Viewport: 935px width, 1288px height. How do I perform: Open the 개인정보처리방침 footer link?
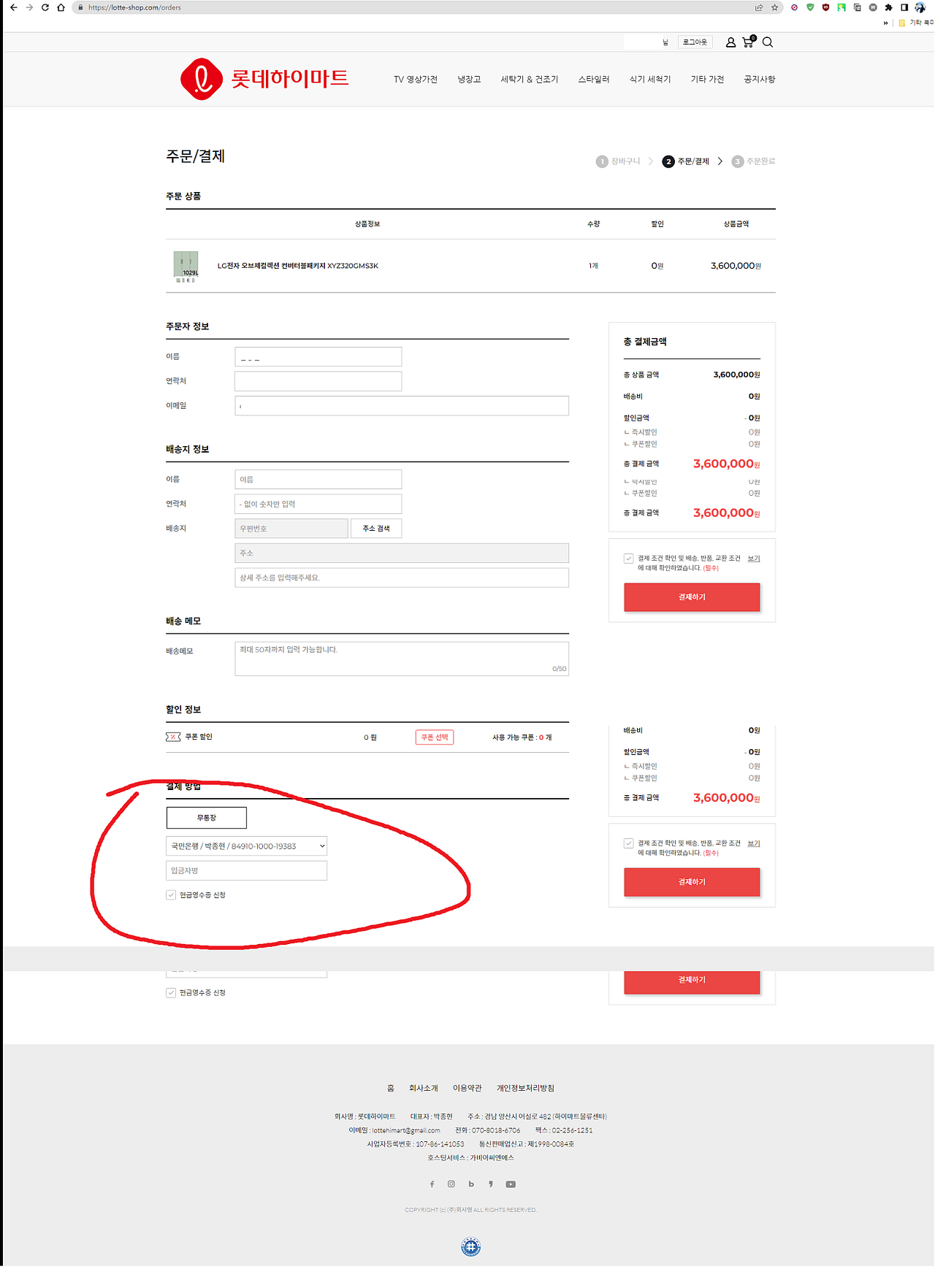point(525,1088)
